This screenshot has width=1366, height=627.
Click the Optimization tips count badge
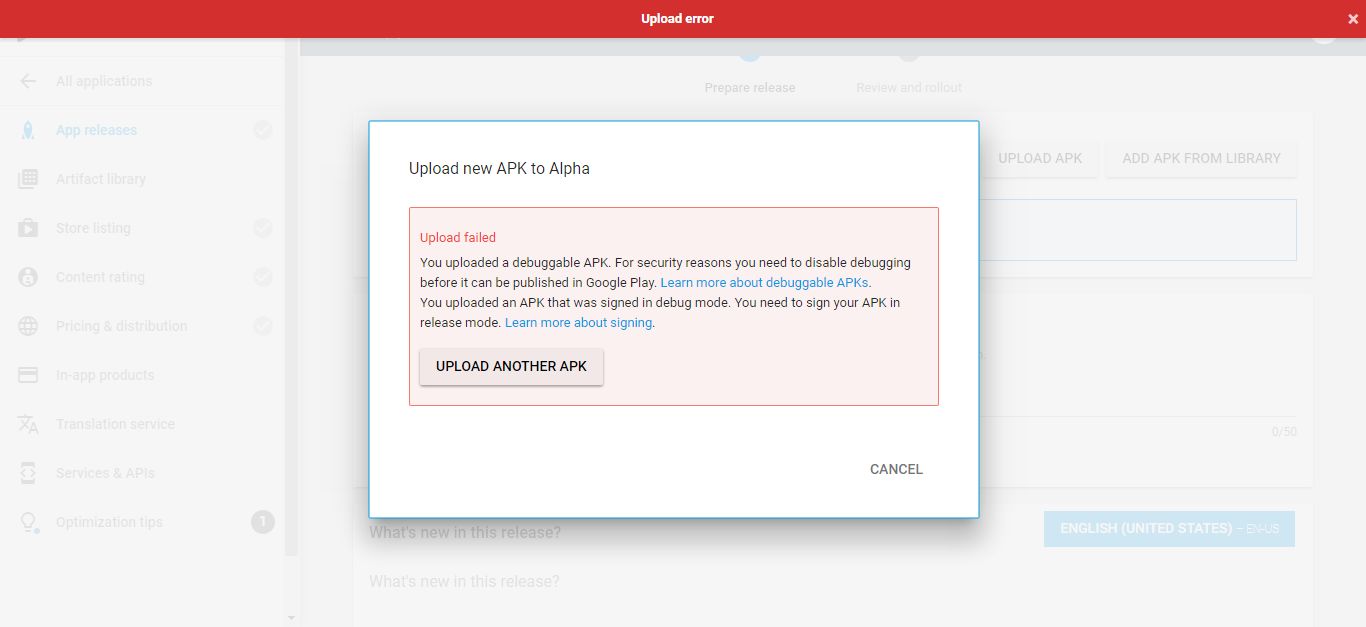(x=262, y=522)
